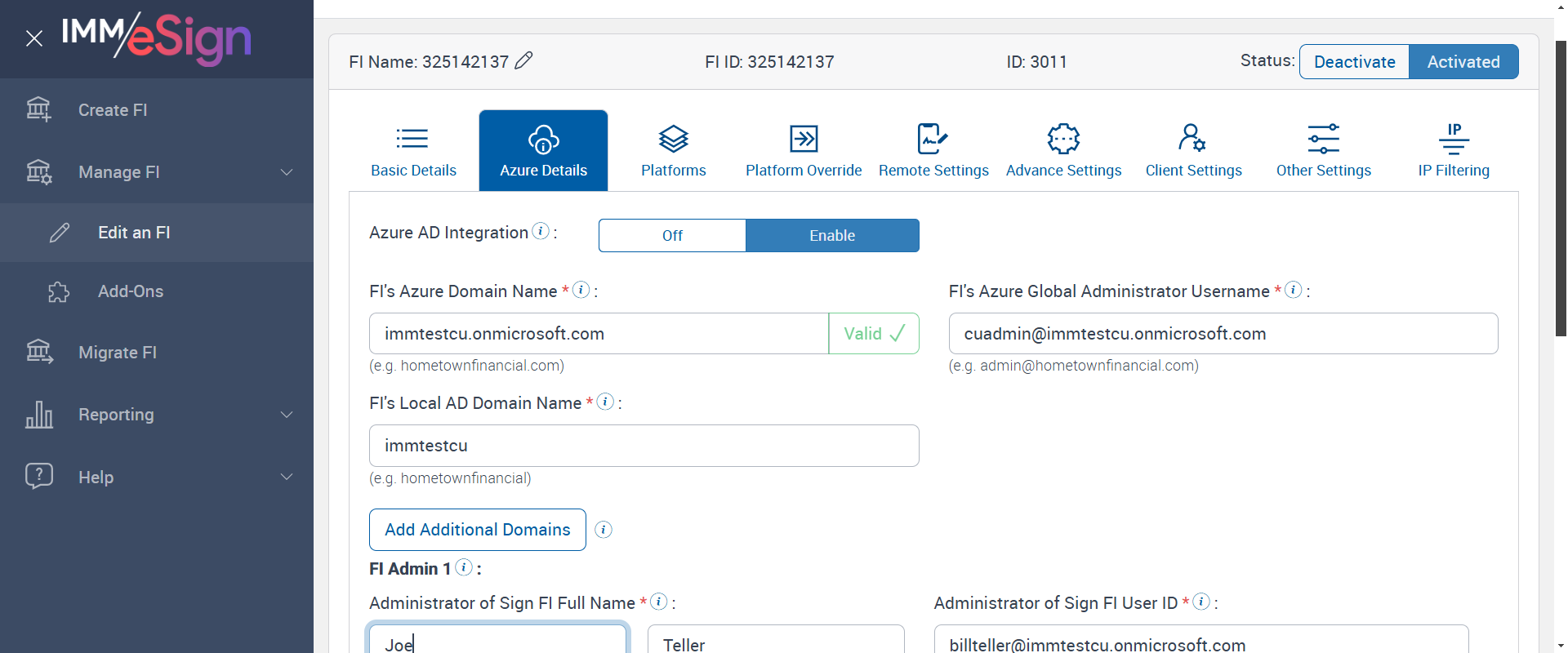Edit FI Name using pencil icon

click(x=523, y=60)
